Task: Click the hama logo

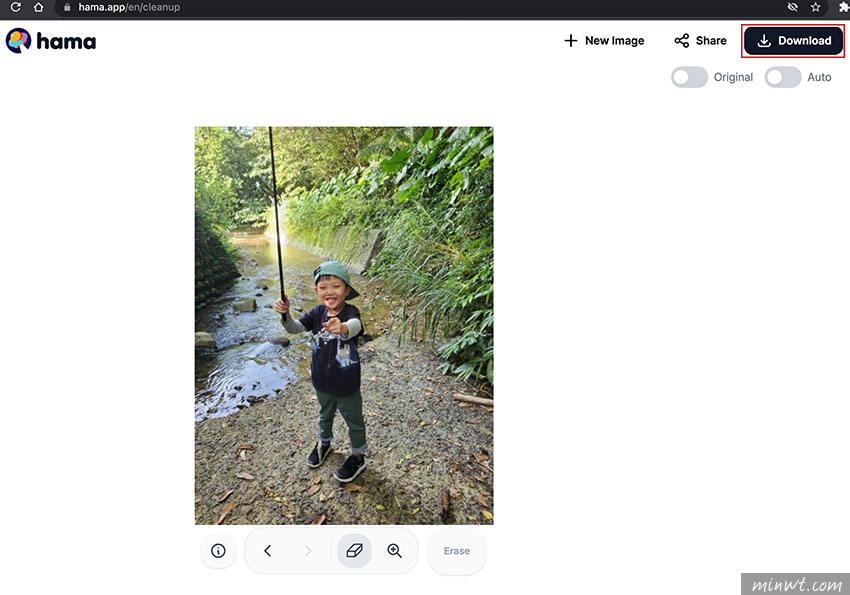Action: [51, 41]
